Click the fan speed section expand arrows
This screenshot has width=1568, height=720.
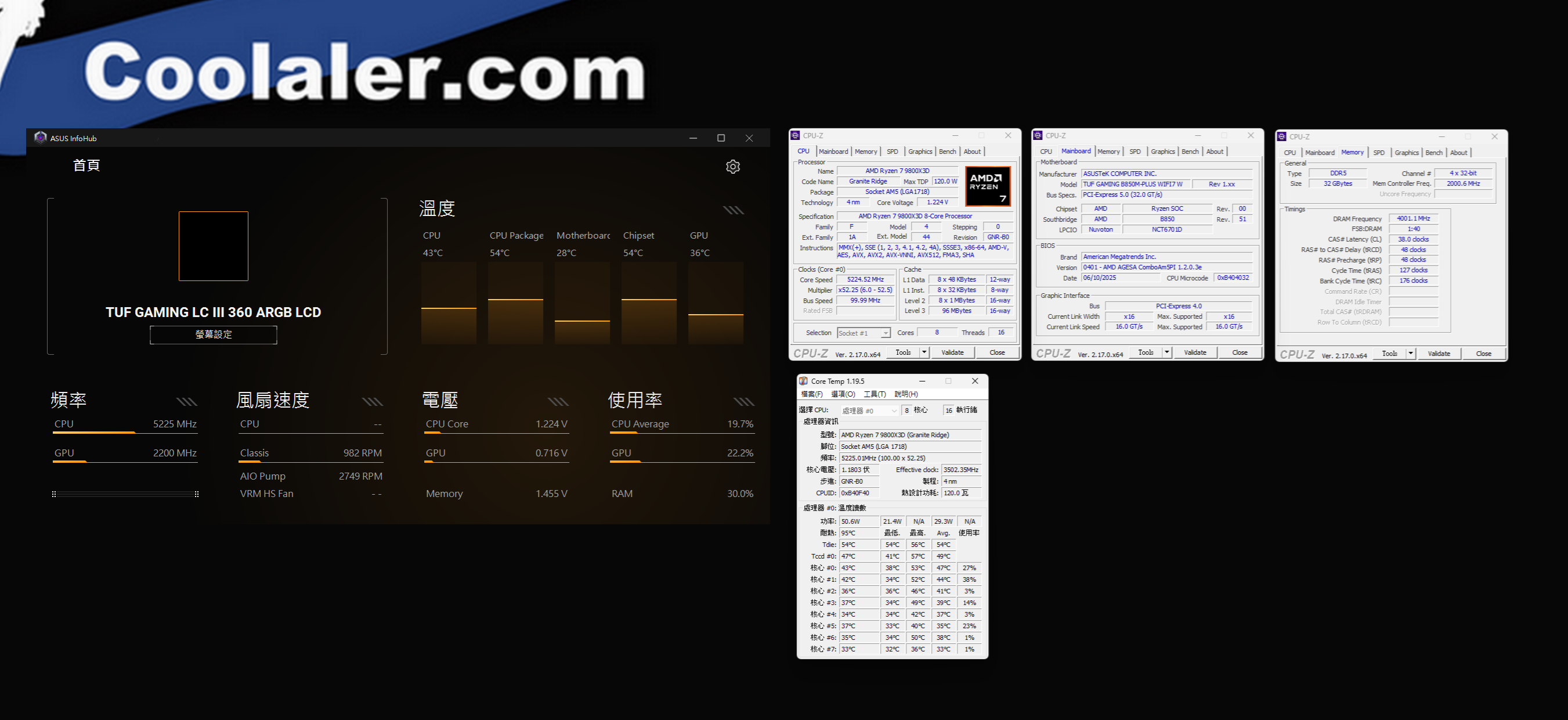pos(372,401)
